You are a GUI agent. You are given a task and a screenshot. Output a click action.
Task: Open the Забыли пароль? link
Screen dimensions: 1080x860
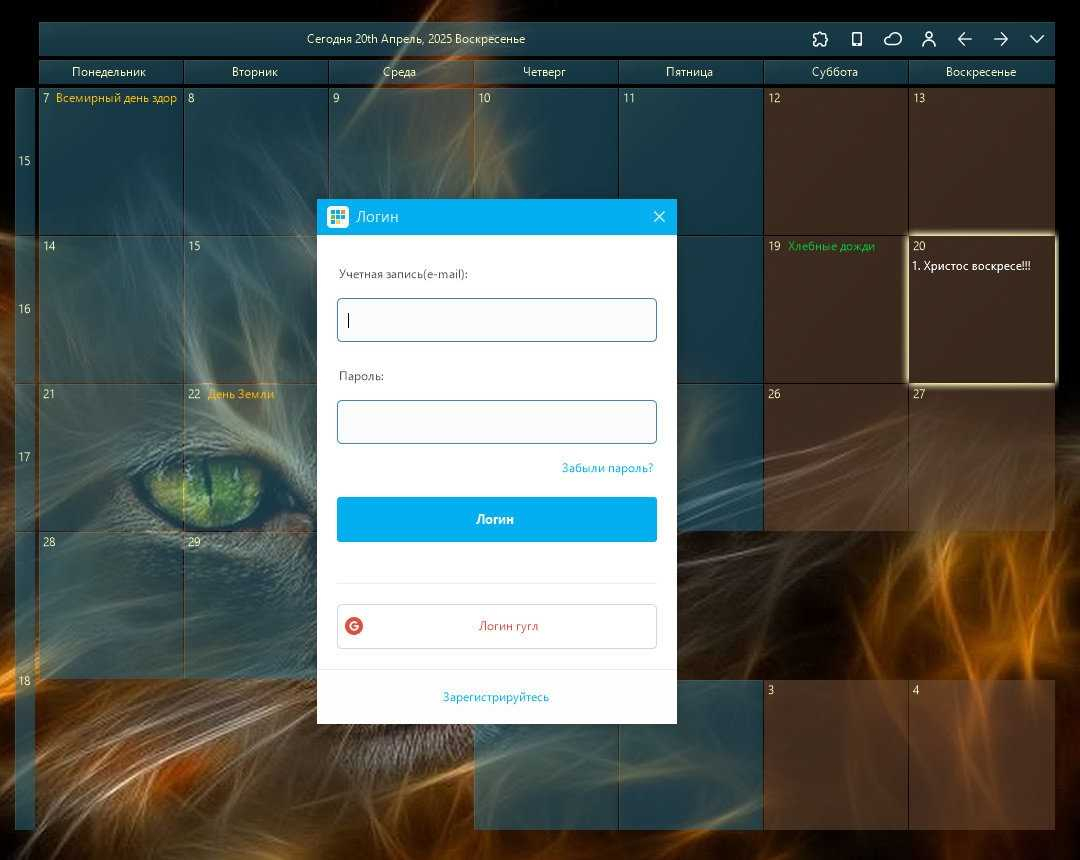point(607,468)
